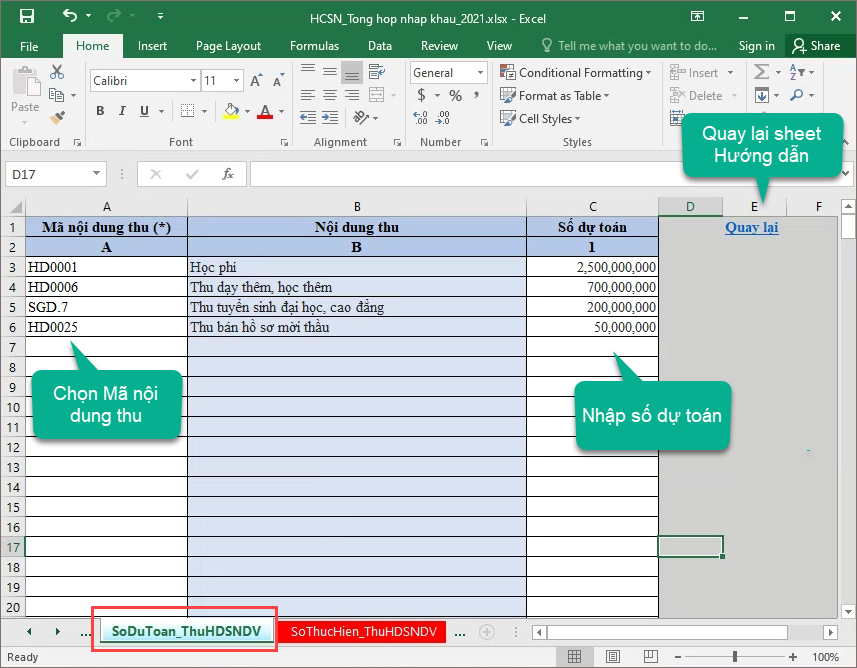This screenshot has height=668, width=857.
Task: Click the Cut scissors icon
Action: click(x=57, y=72)
